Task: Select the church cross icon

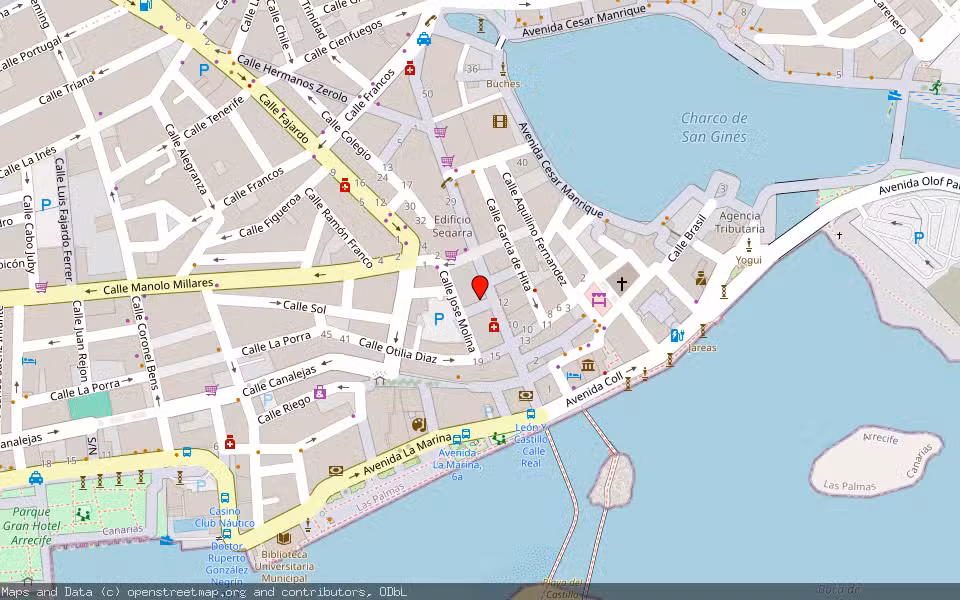Action: [x=621, y=283]
